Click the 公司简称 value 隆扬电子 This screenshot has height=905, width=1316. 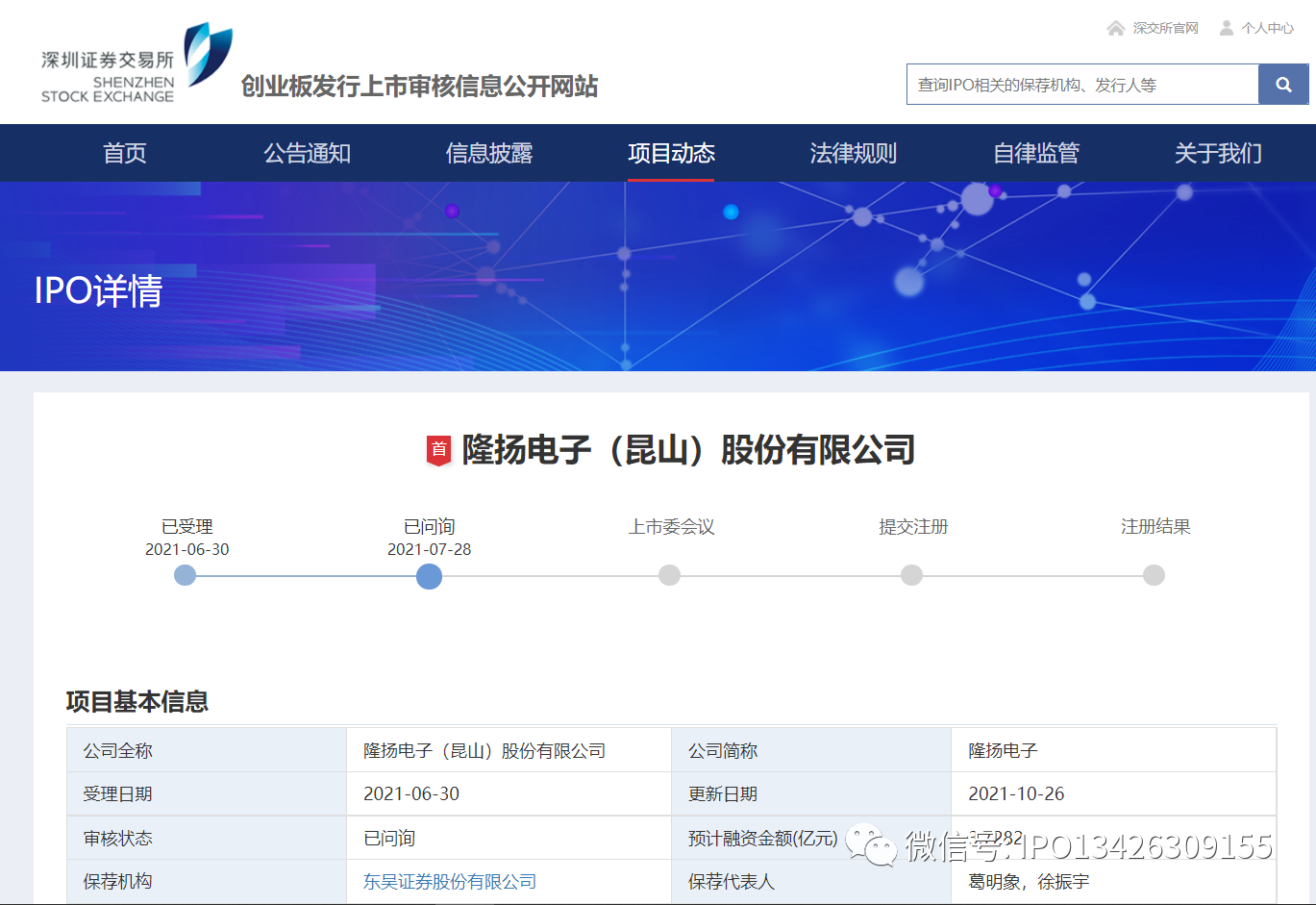(x=1003, y=750)
